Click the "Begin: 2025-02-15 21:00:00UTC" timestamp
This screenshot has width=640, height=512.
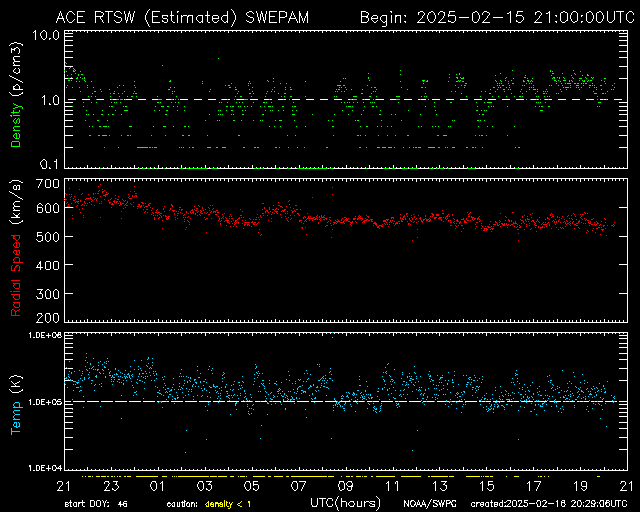pos(497,18)
